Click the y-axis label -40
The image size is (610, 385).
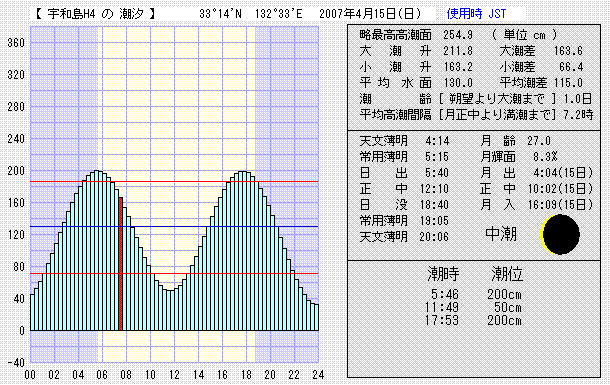16,363
